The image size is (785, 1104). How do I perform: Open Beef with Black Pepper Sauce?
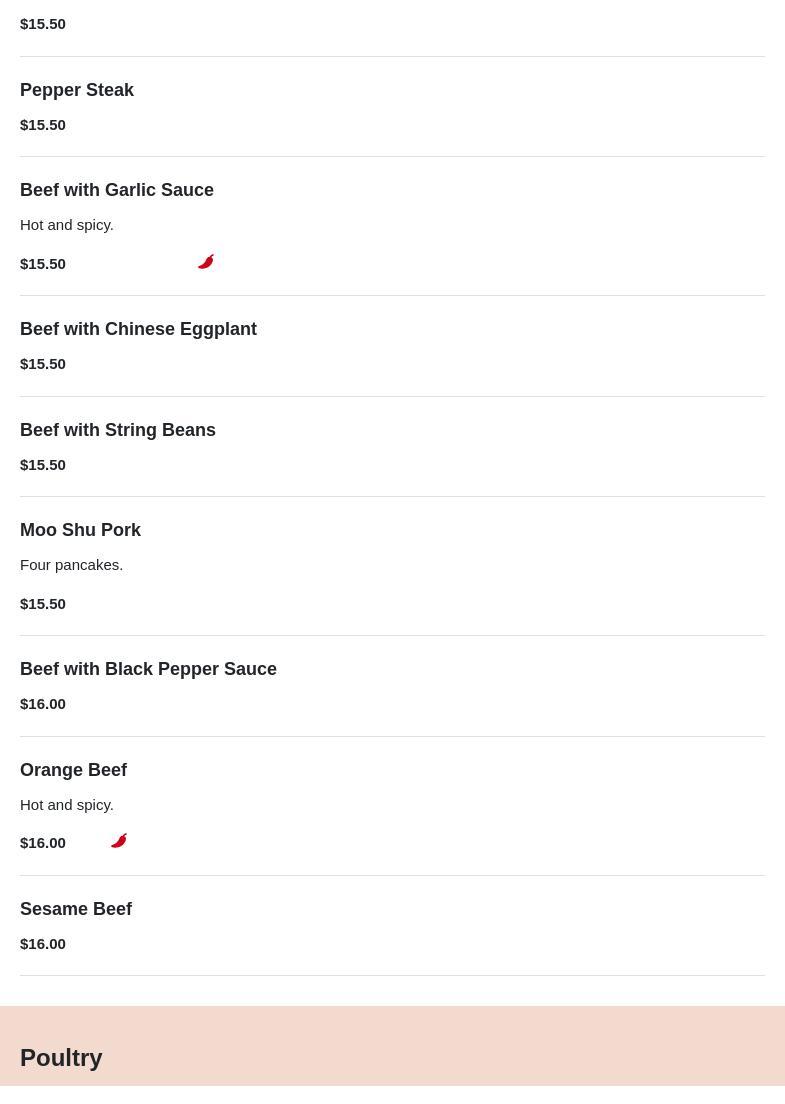148,669
